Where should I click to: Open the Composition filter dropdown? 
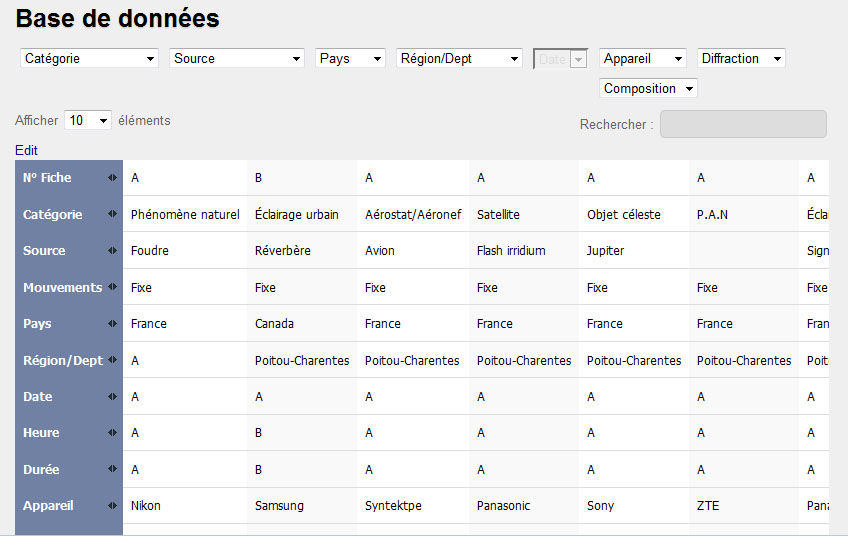pos(648,89)
